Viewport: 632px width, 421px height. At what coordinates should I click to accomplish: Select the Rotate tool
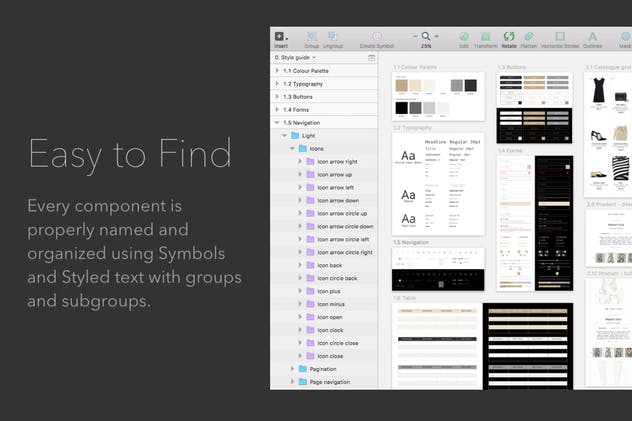tap(509, 37)
